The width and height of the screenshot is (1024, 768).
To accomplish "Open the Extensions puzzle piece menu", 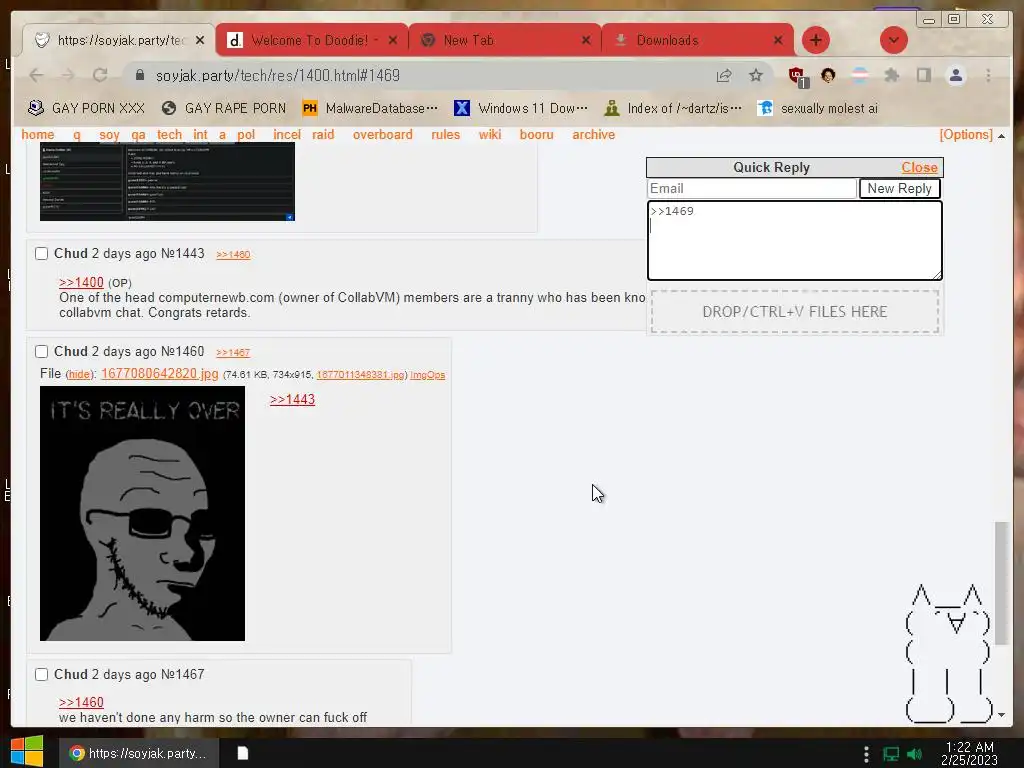I will pyautogui.click(x=891, y=76).
